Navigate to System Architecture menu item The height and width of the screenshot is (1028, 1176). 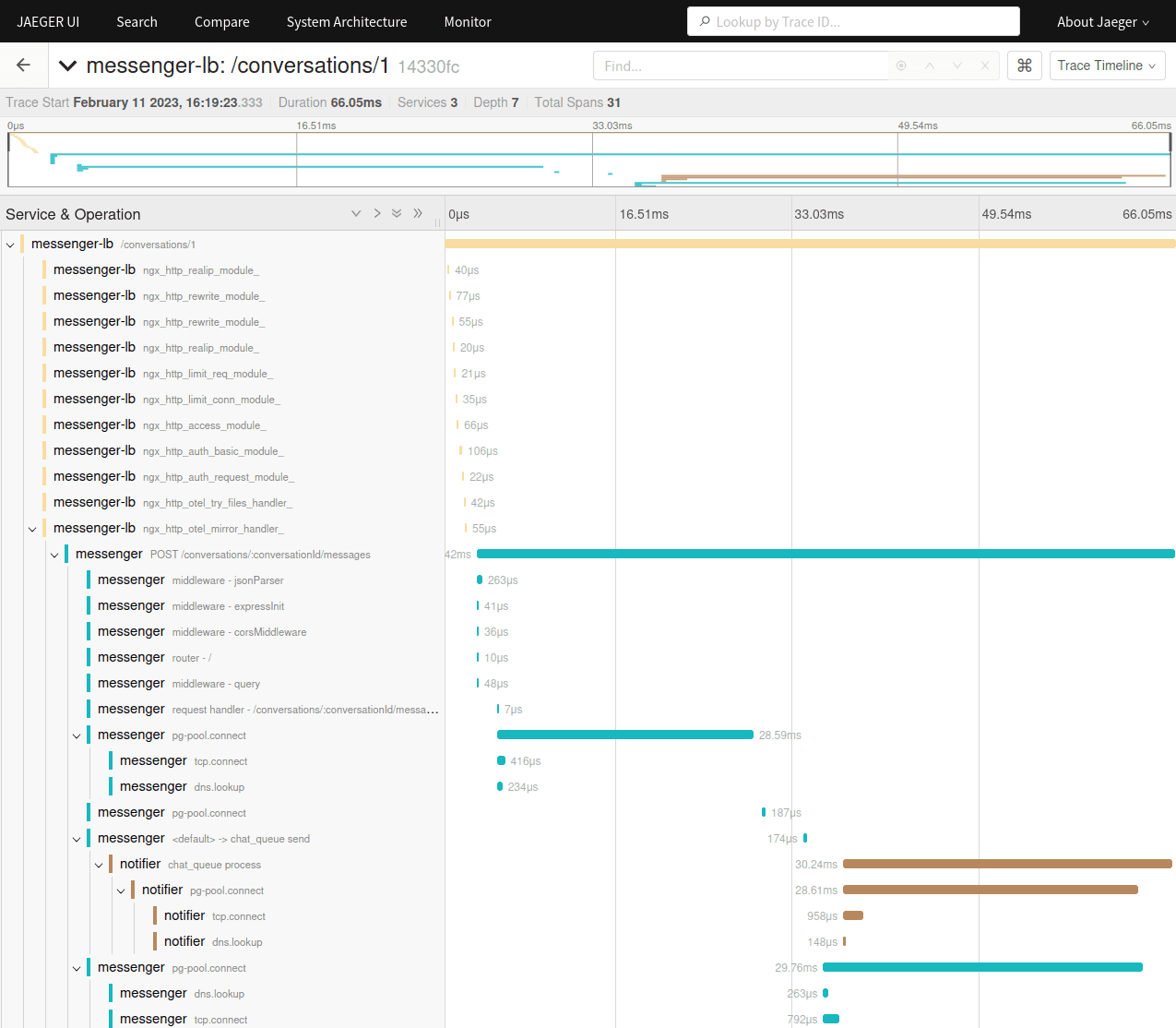346,21
